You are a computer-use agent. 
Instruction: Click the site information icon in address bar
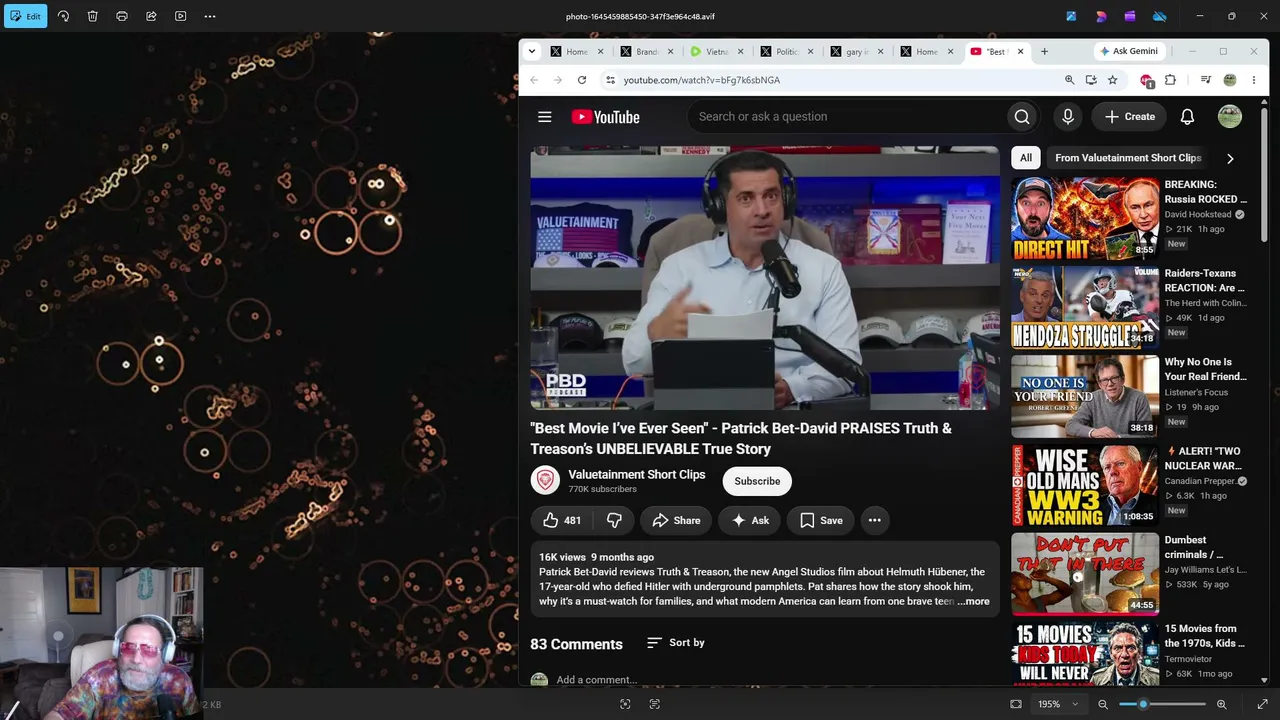[610, 80]
